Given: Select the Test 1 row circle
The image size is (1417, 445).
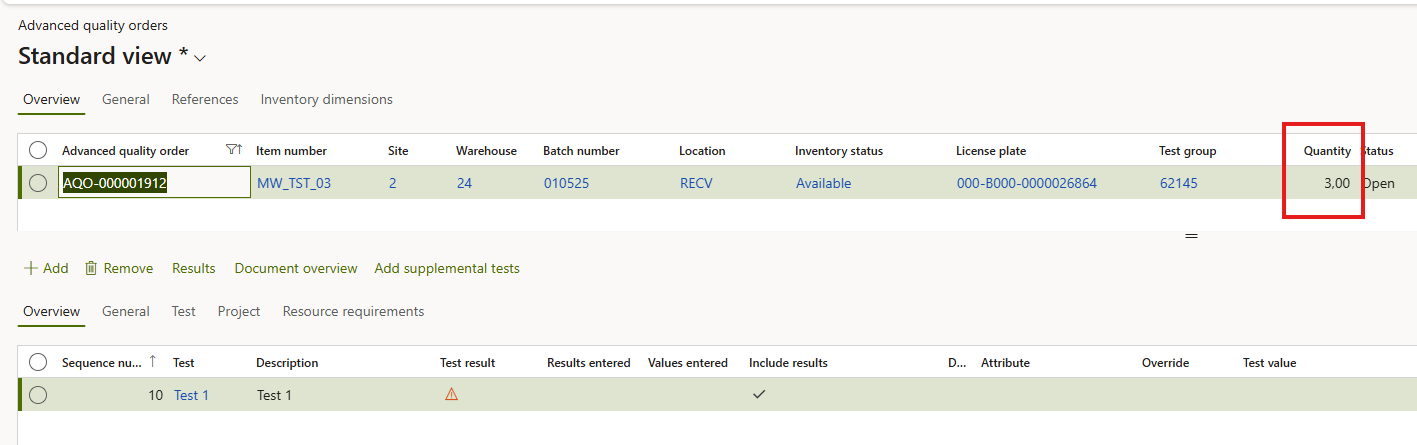Looking at the screenshot, I should tap(38, 395).
